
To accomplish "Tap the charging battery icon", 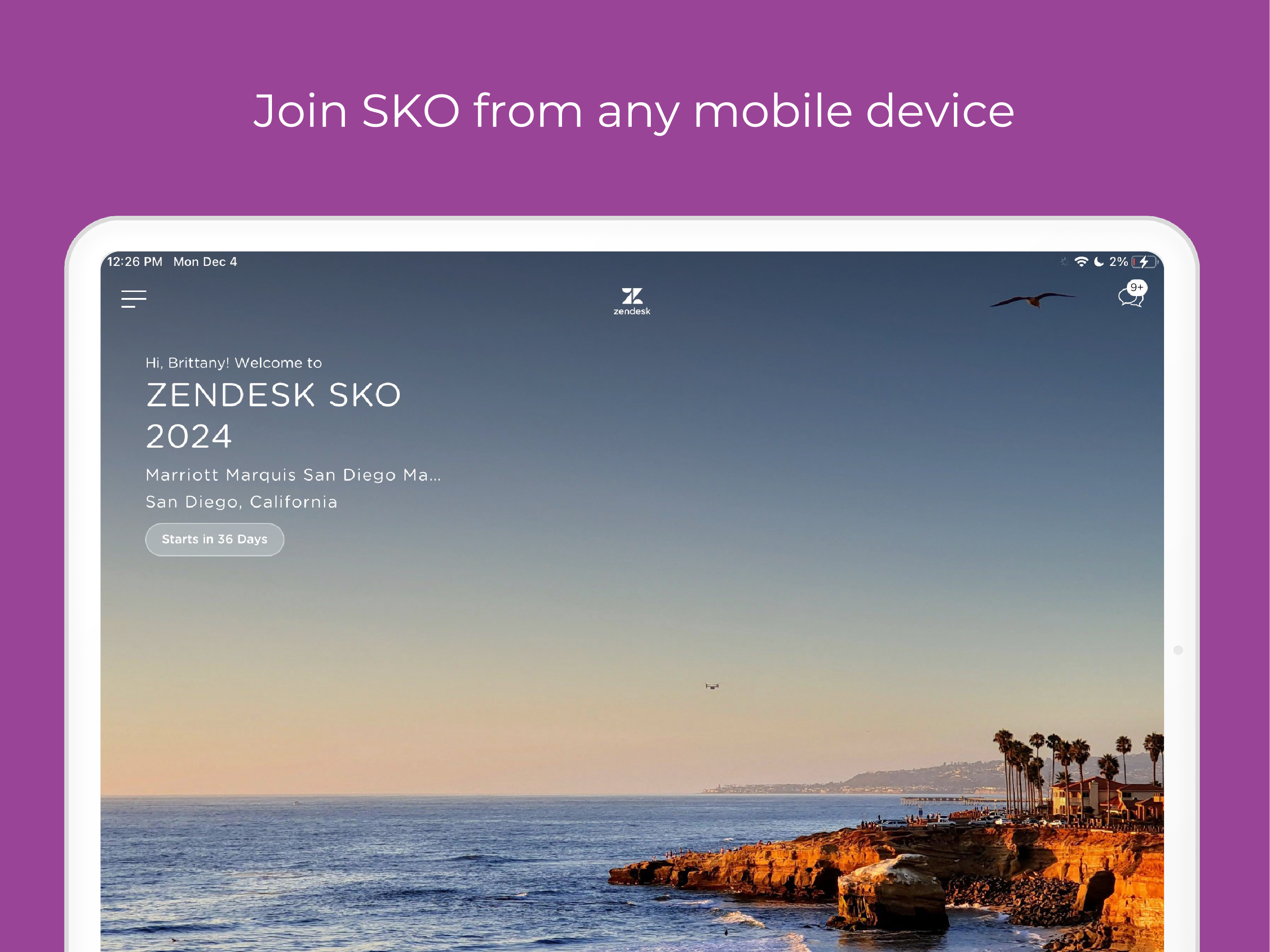I will tap(1145, 262).
